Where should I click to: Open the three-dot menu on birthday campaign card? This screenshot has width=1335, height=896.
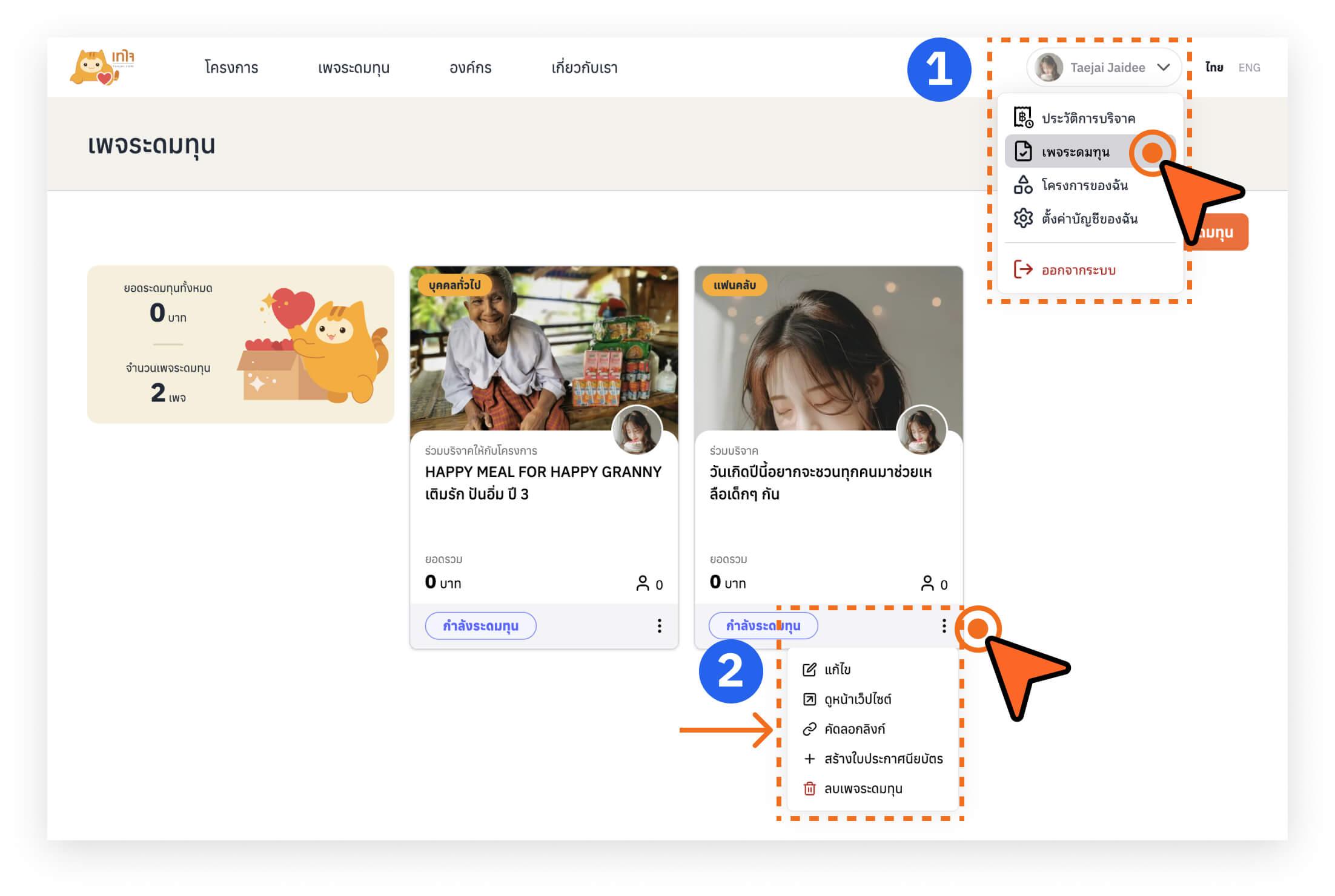(944, 626)
